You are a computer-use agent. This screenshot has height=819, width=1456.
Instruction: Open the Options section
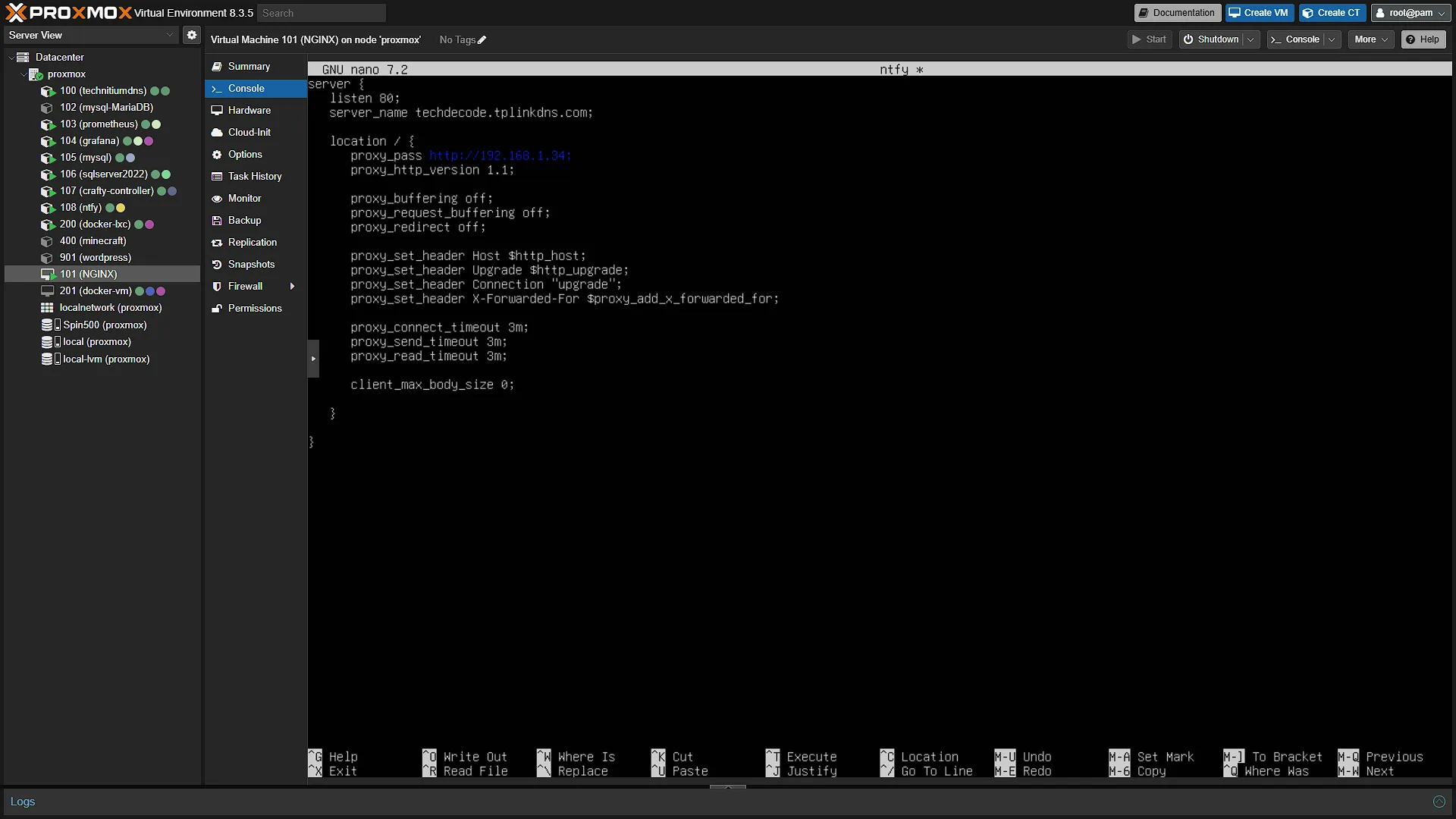[x=256, y=155]
